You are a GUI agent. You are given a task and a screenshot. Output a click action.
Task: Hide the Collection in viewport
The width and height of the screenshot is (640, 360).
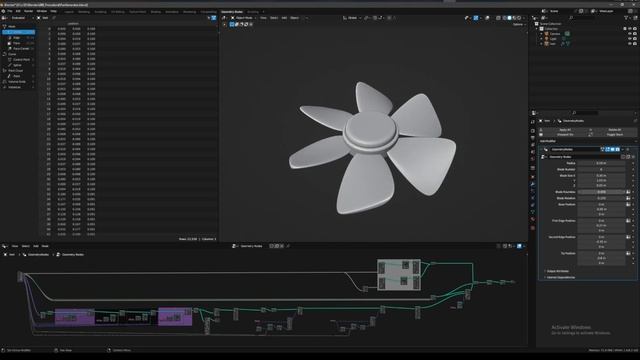click(x=630, y=29)
